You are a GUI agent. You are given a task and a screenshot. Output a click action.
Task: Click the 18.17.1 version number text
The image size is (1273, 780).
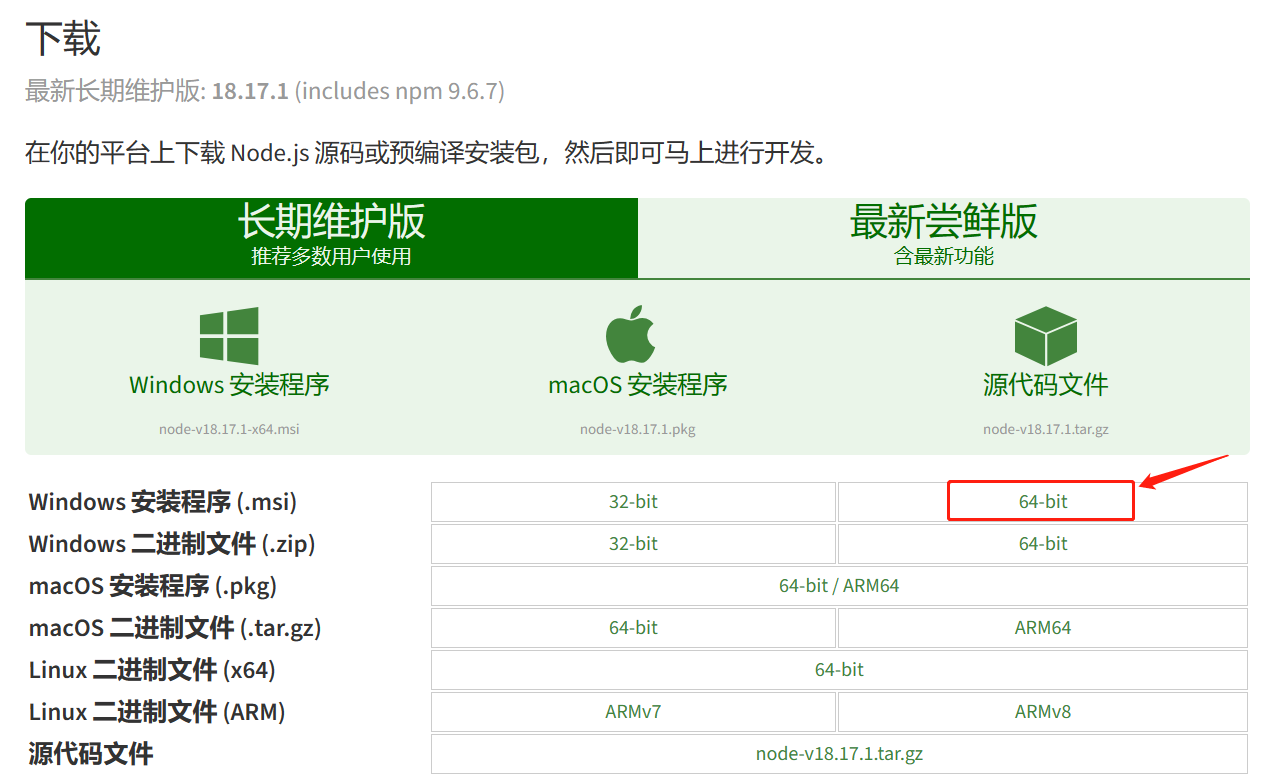pyautogui.click(x=250, y=91)
